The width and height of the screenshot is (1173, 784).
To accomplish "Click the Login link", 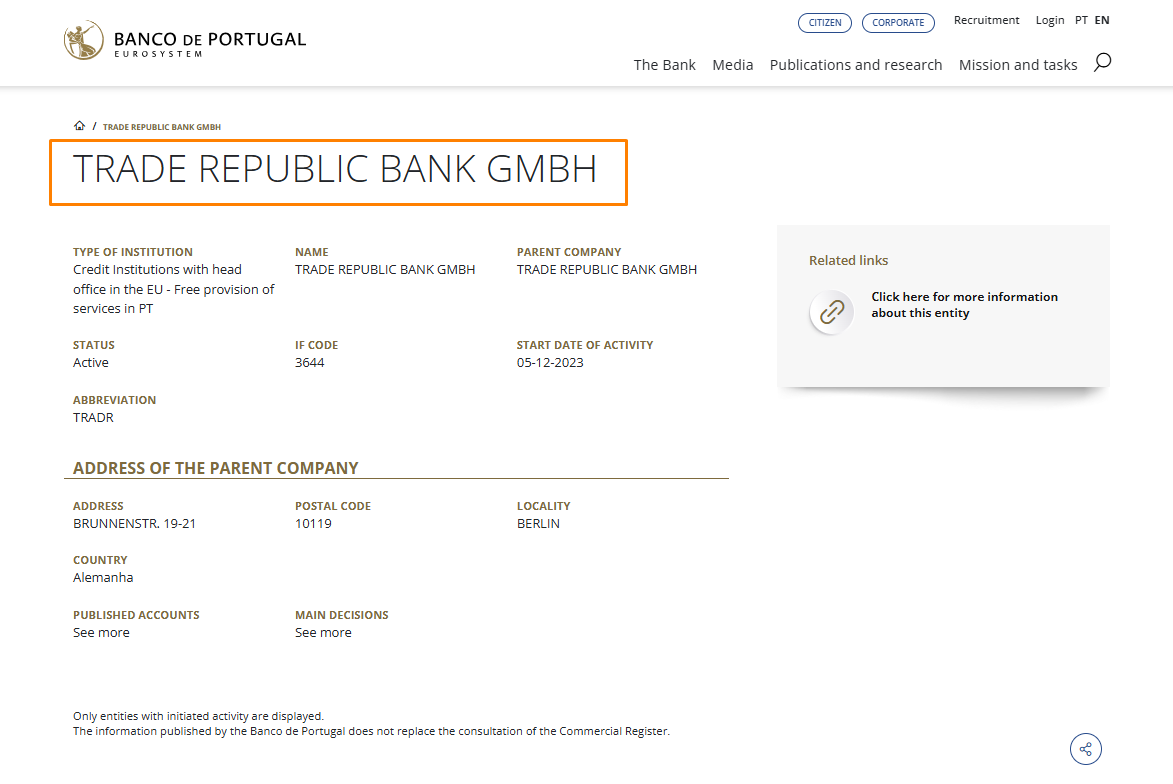I will click(x=1050, y=20).
